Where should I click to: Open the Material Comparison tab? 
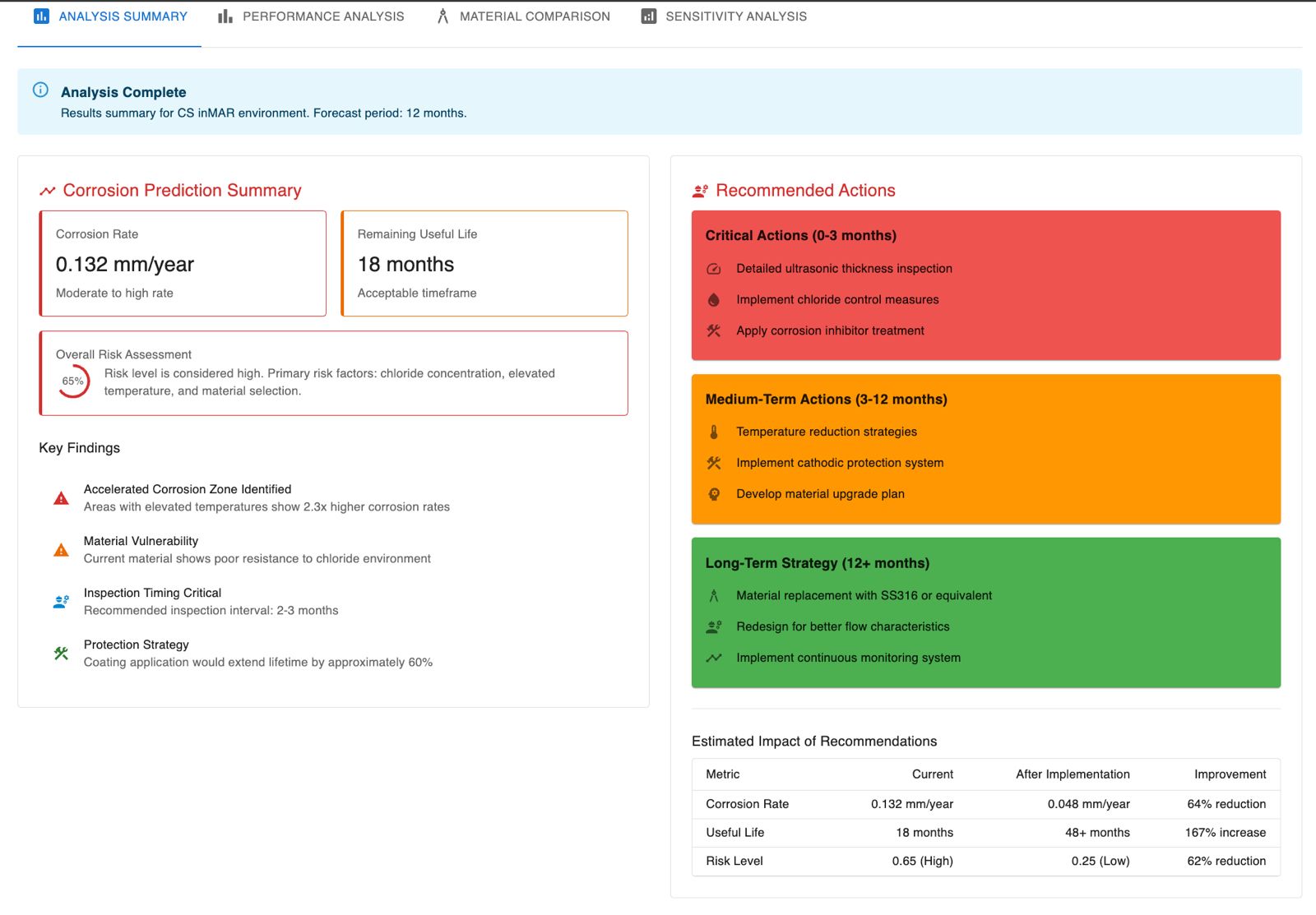tap(523, 16)
